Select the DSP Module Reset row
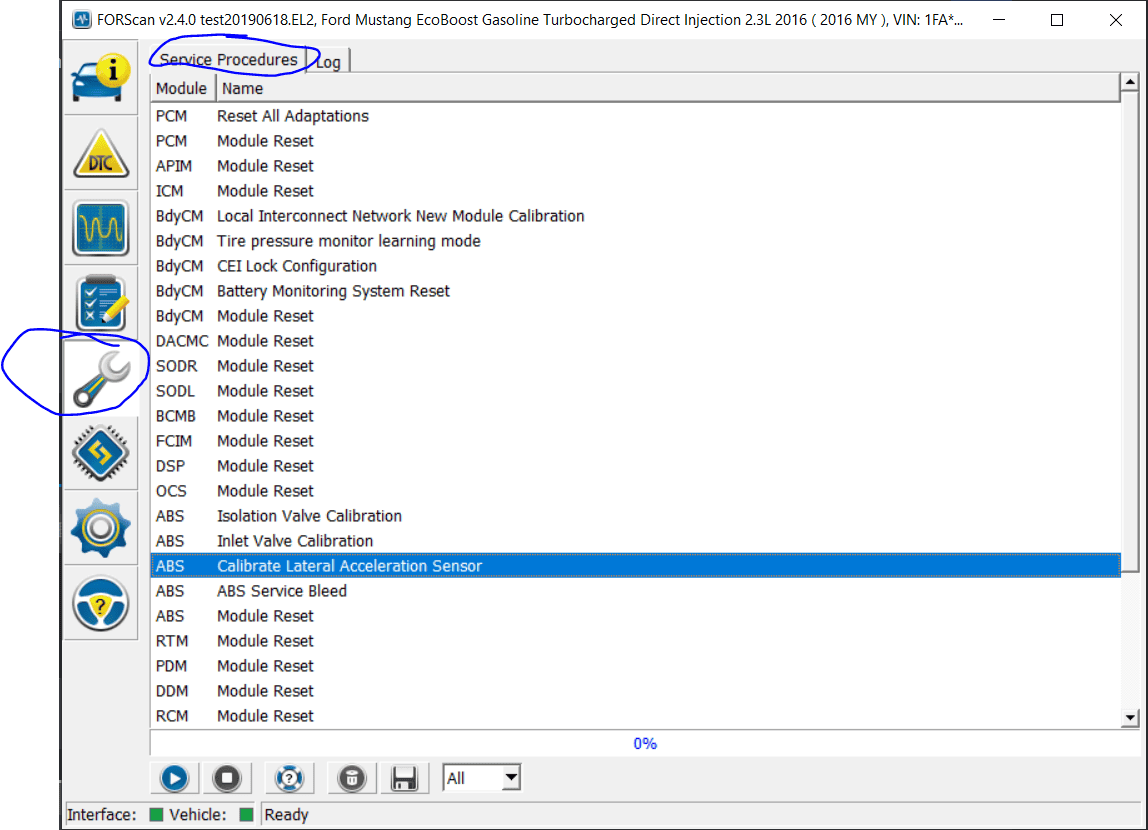The image size is (1148, 830). tap(636, 466)
